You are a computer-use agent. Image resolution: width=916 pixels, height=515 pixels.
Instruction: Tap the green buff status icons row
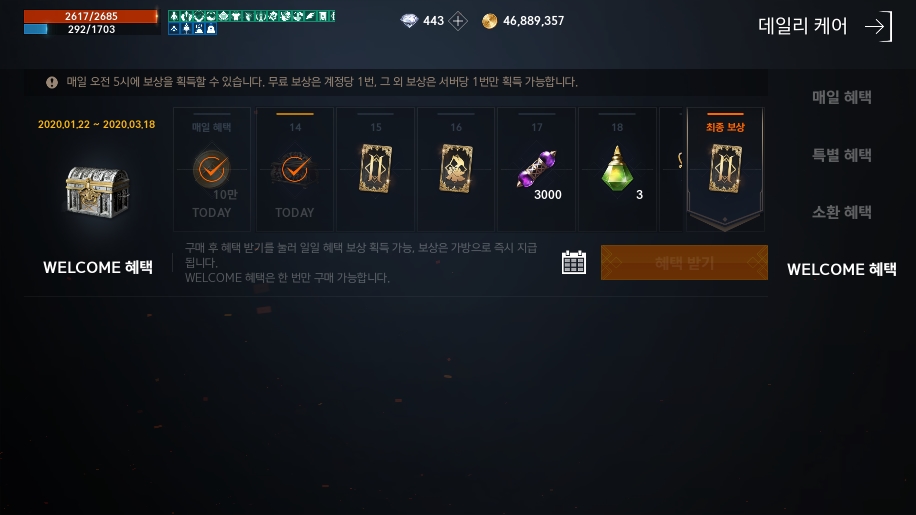click(x=251, y=16)
